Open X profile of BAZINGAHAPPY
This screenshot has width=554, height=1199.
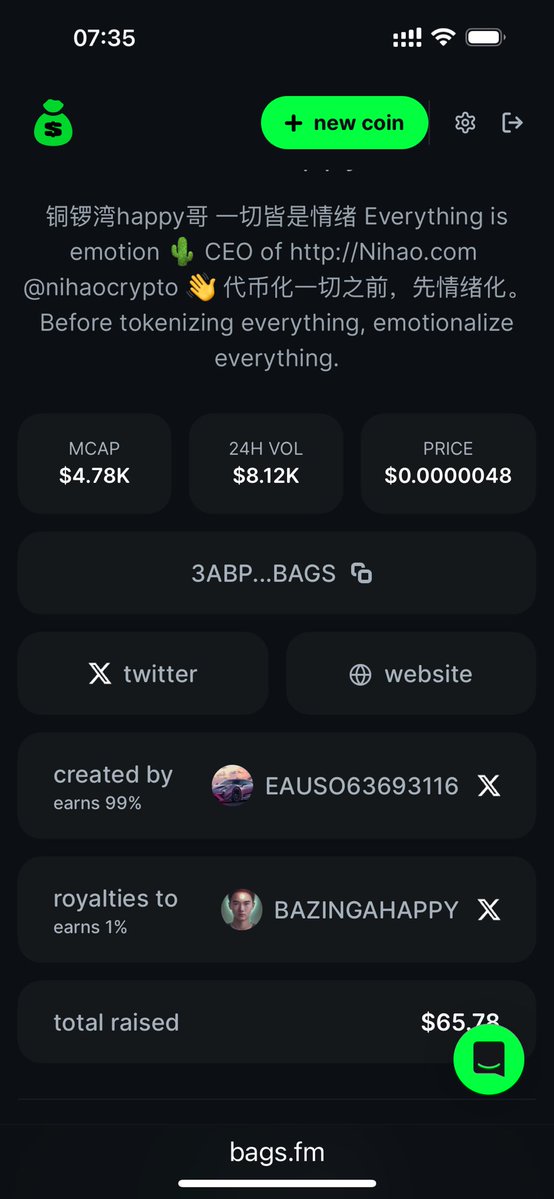coord(489,909)
